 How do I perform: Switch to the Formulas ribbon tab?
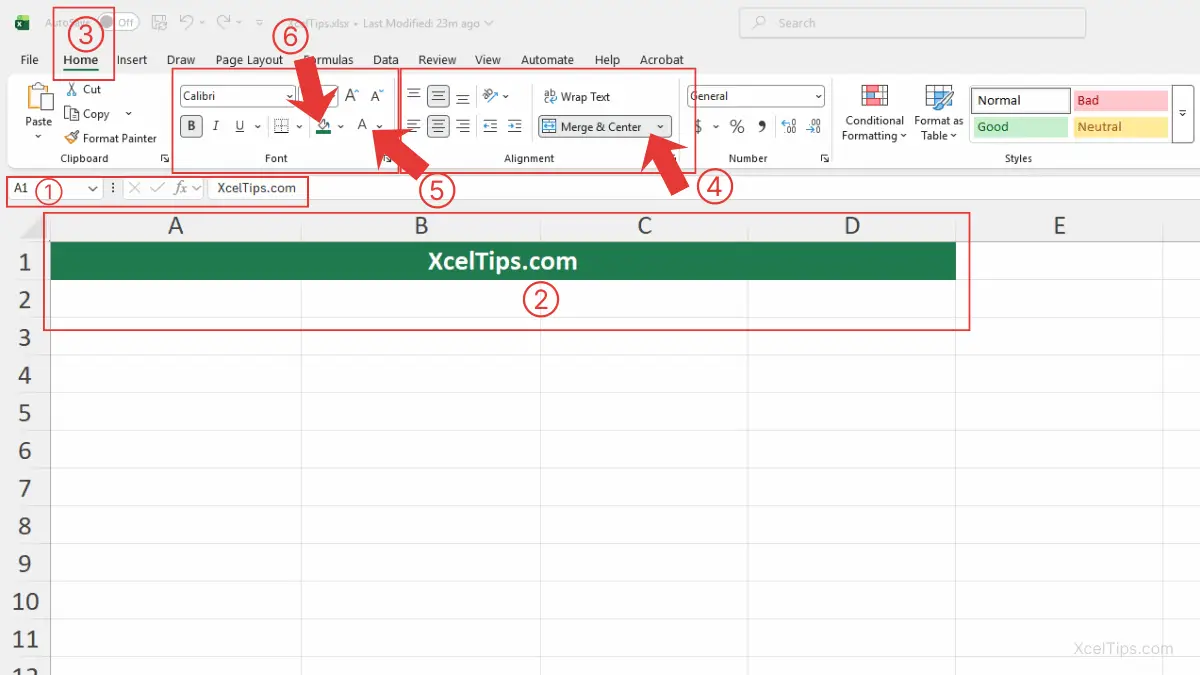pos(328,59)
